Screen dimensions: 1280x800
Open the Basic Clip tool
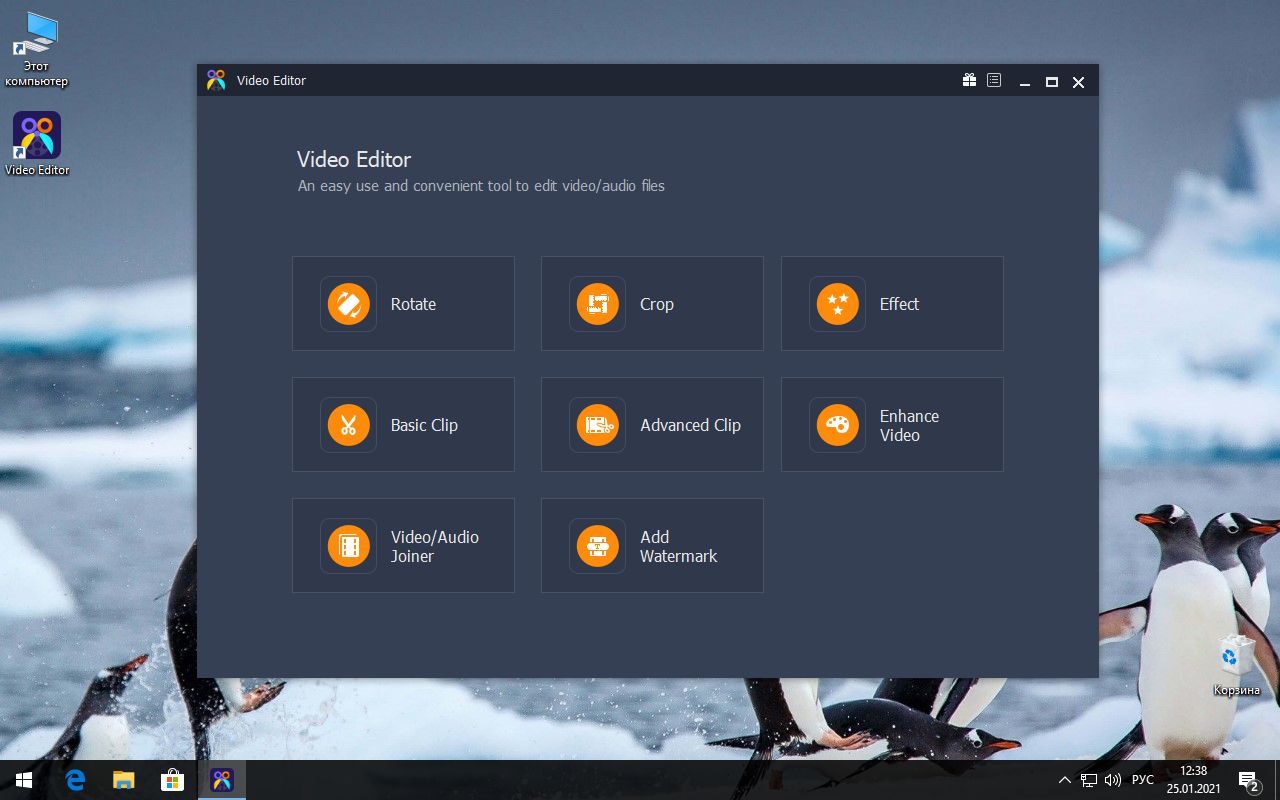(403, 424)
